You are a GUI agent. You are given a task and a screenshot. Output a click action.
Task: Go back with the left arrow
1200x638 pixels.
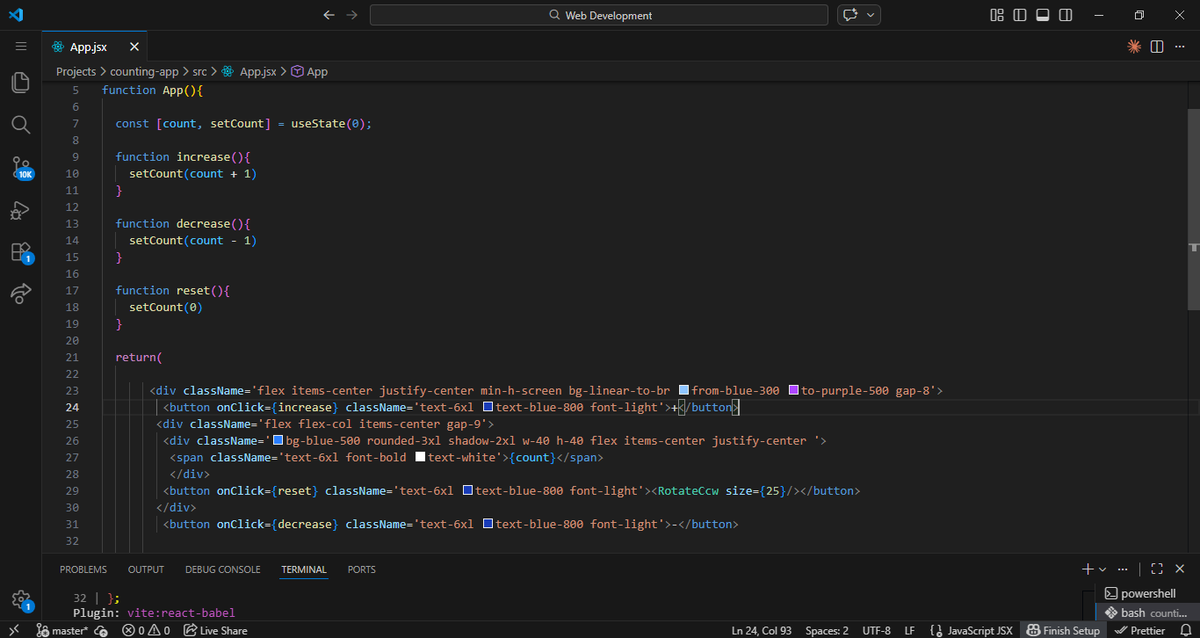coord(330,15)
